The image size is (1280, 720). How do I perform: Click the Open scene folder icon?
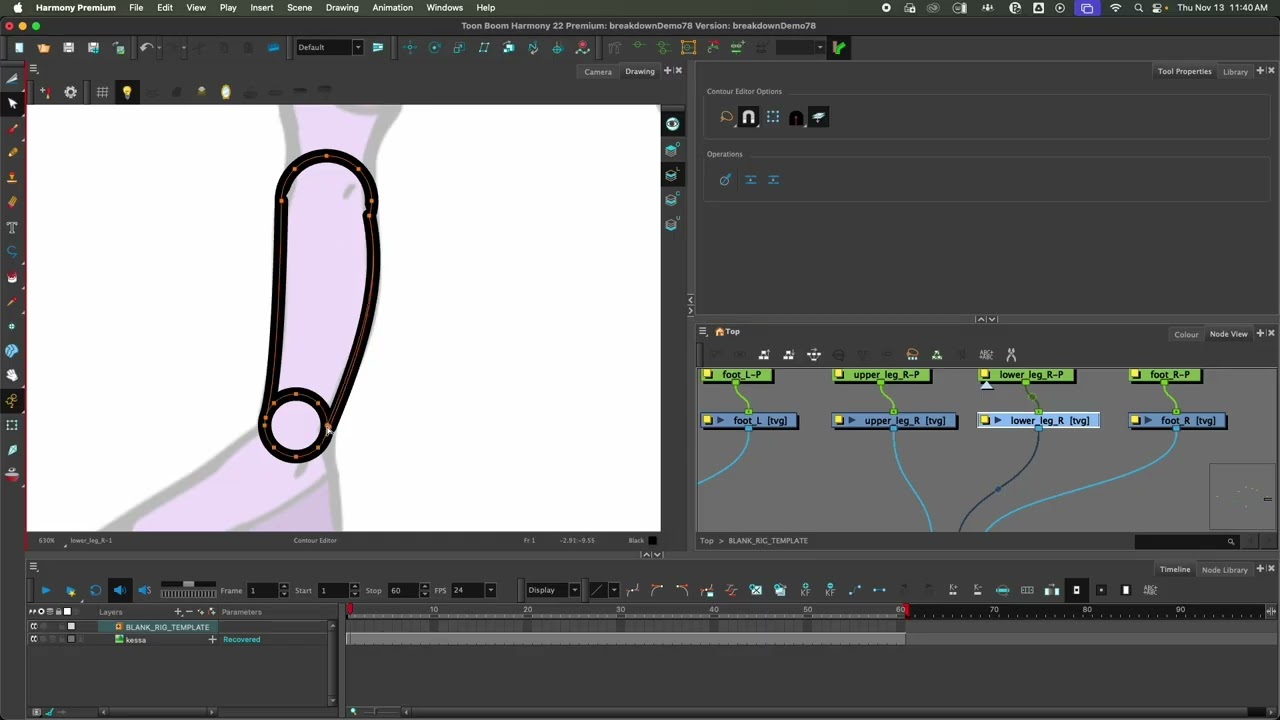[43, 47]
